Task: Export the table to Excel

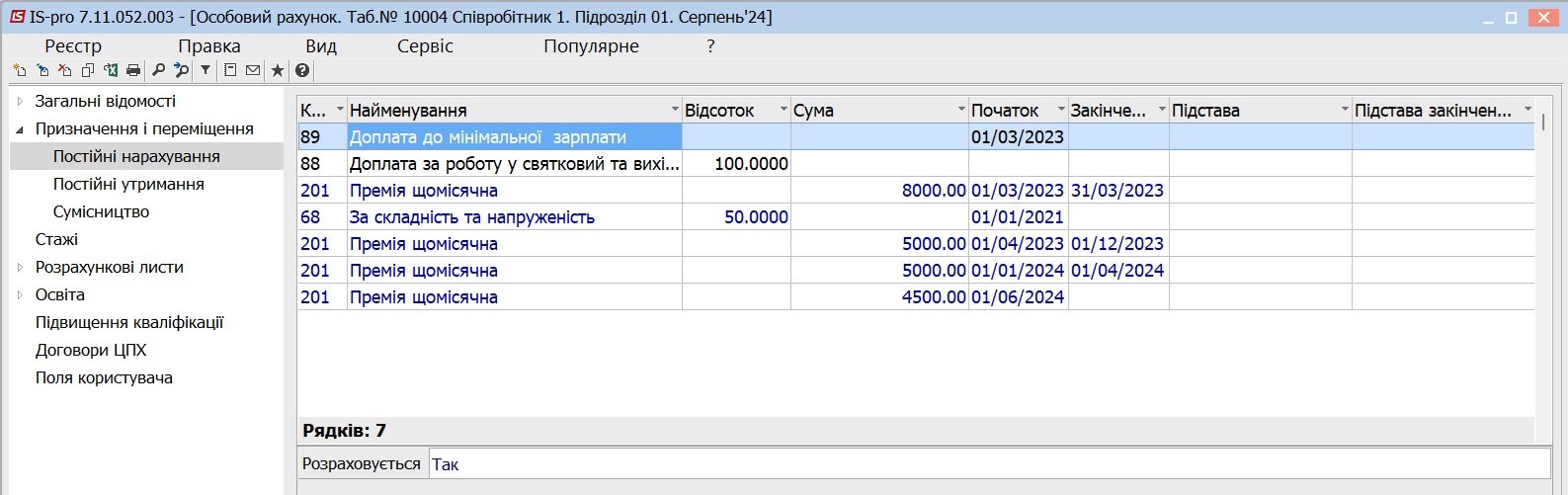Action: [x=111, y=70]
